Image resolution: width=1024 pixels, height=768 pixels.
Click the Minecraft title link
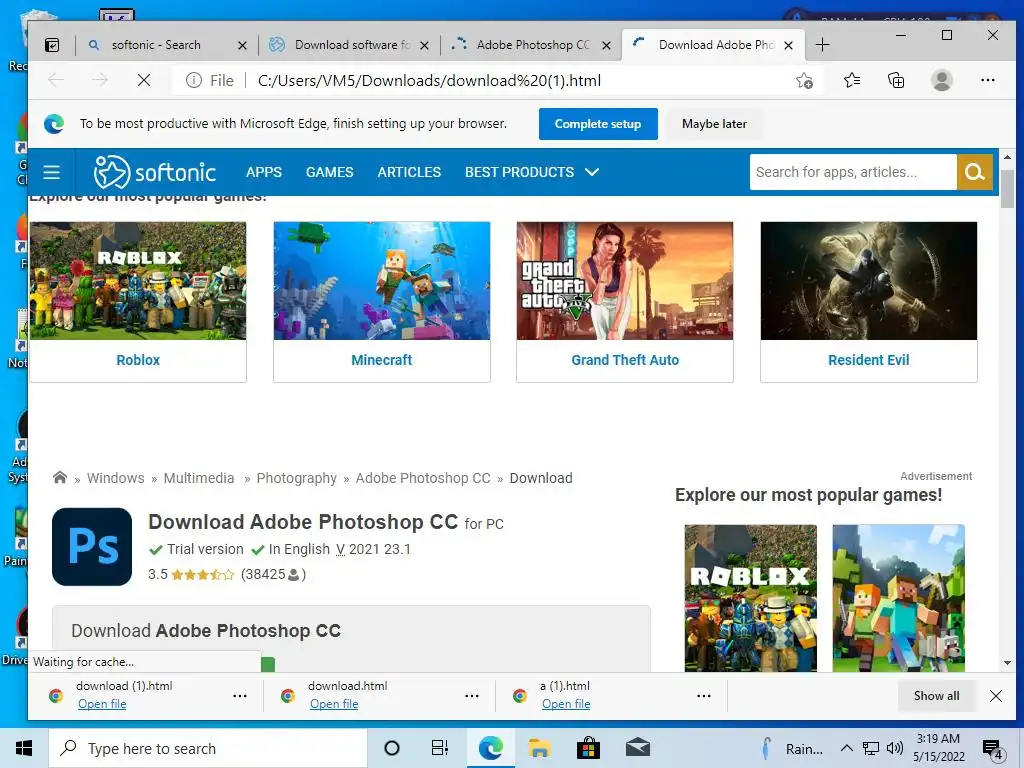381,360
